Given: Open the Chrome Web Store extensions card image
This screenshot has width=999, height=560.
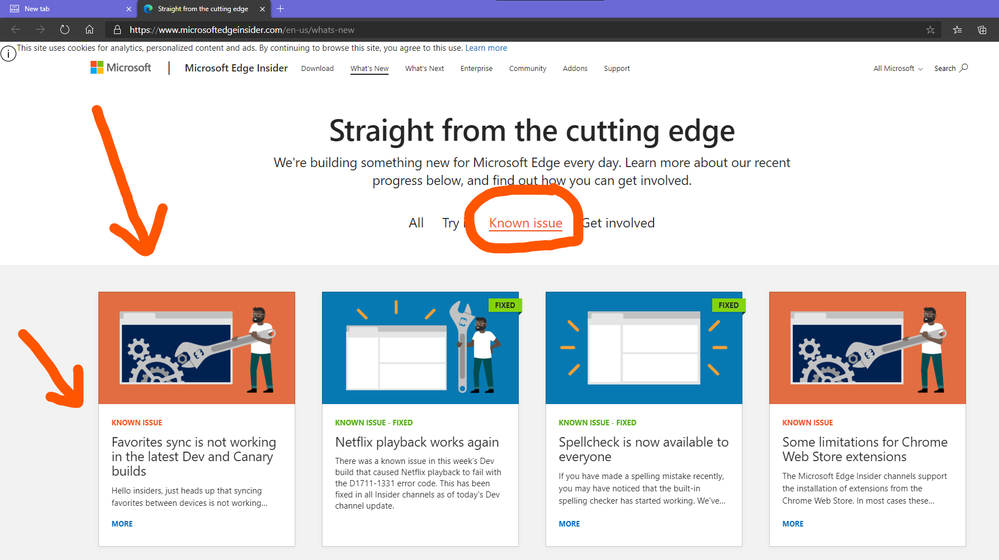Looking at the screenshot, I should coord(868,348).
